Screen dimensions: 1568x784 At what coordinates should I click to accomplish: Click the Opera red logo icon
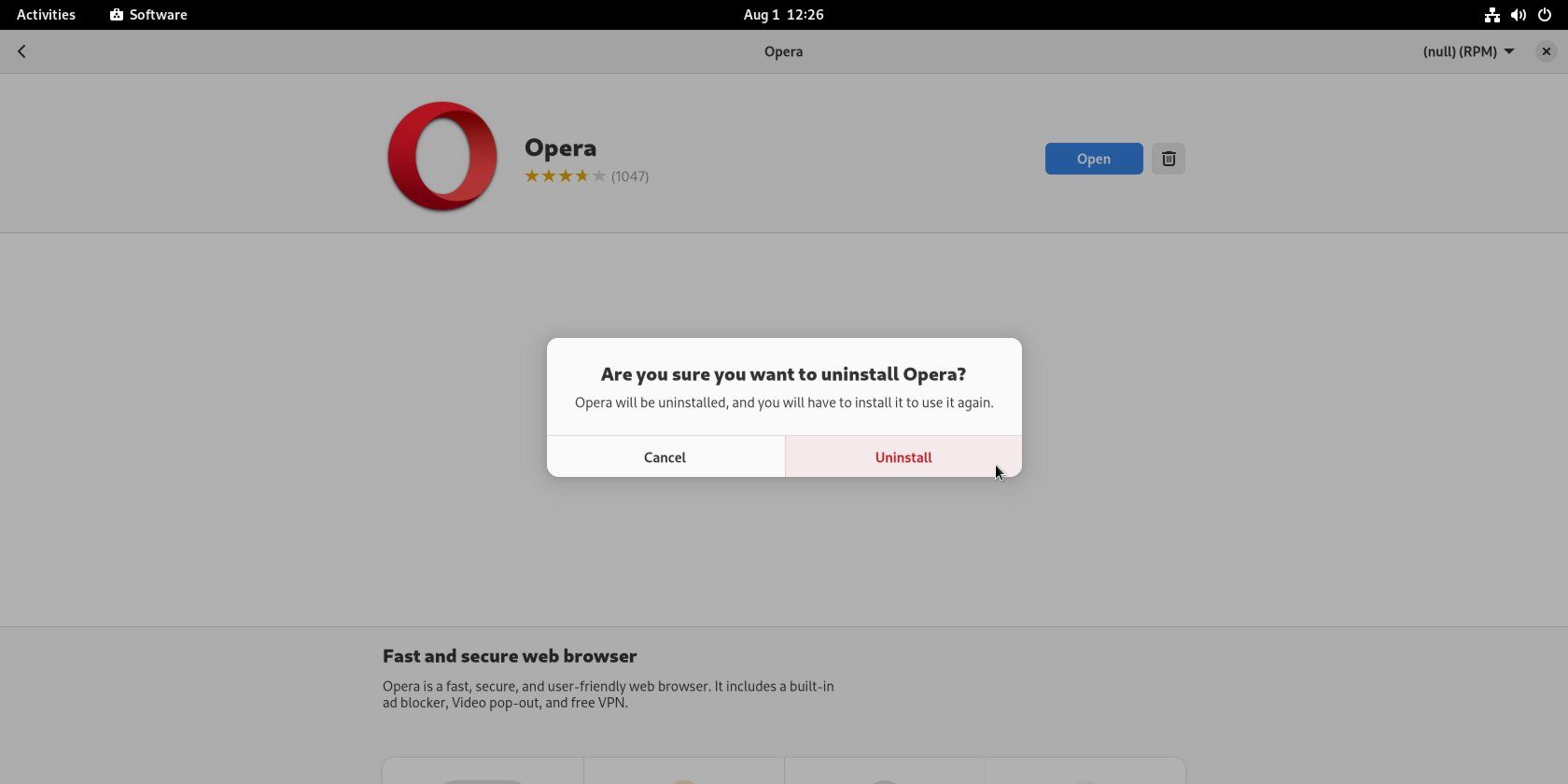coord(442,156)
